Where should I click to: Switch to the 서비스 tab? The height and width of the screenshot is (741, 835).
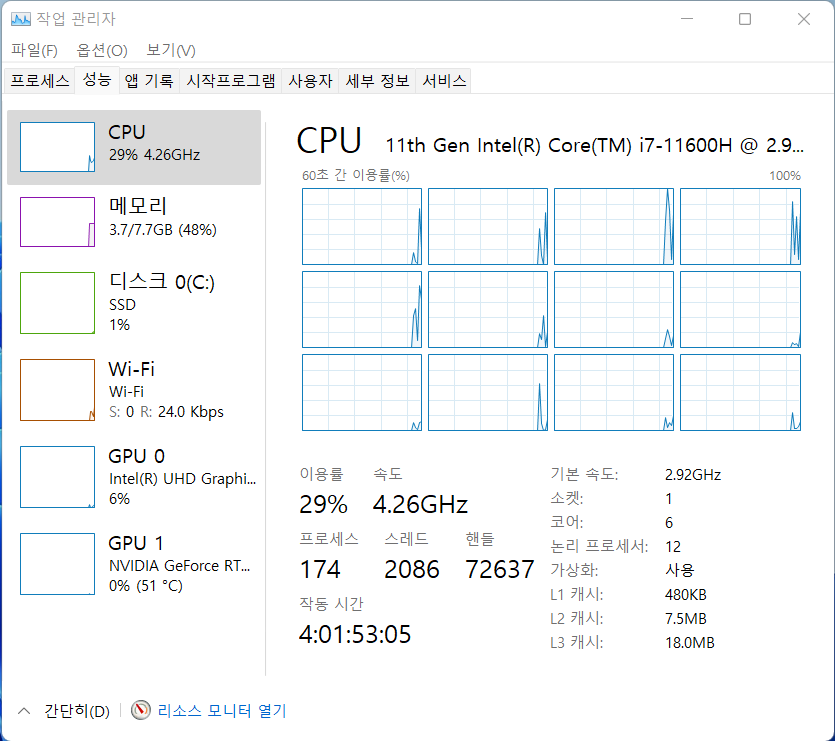pyautogui.click(x=444, y=81)
